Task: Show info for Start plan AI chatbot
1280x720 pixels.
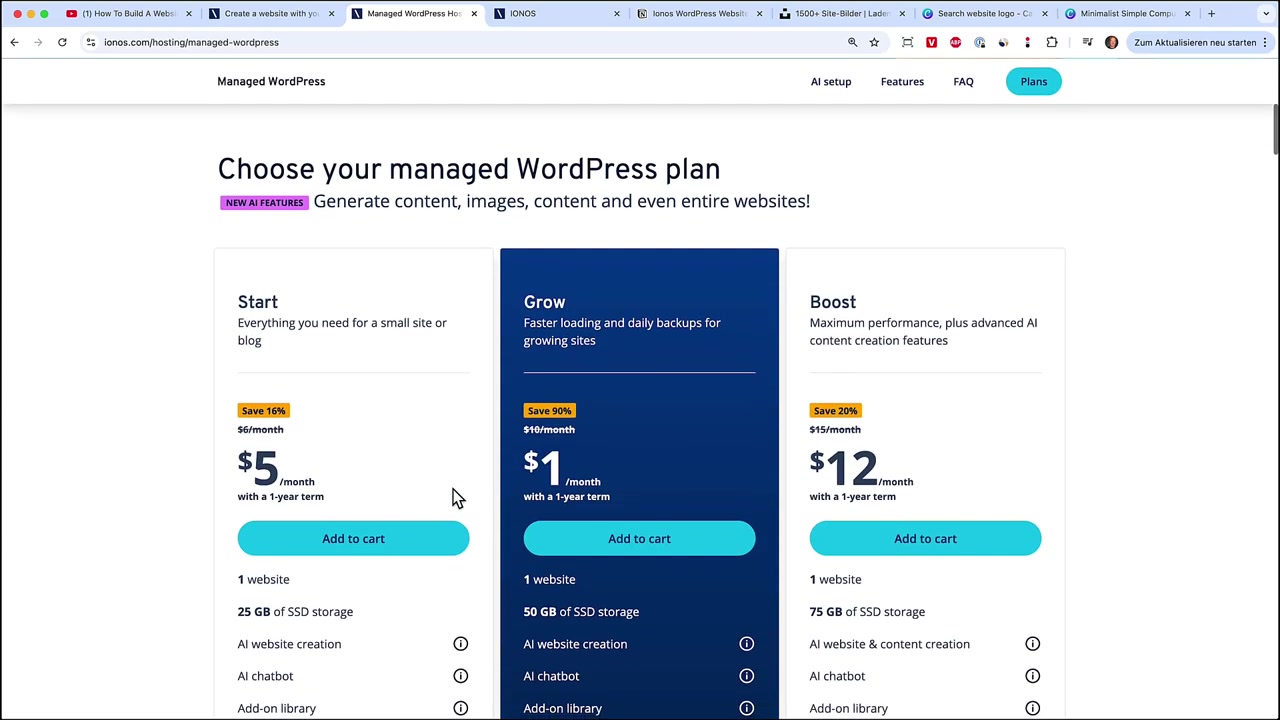Action: click(460, 676)
